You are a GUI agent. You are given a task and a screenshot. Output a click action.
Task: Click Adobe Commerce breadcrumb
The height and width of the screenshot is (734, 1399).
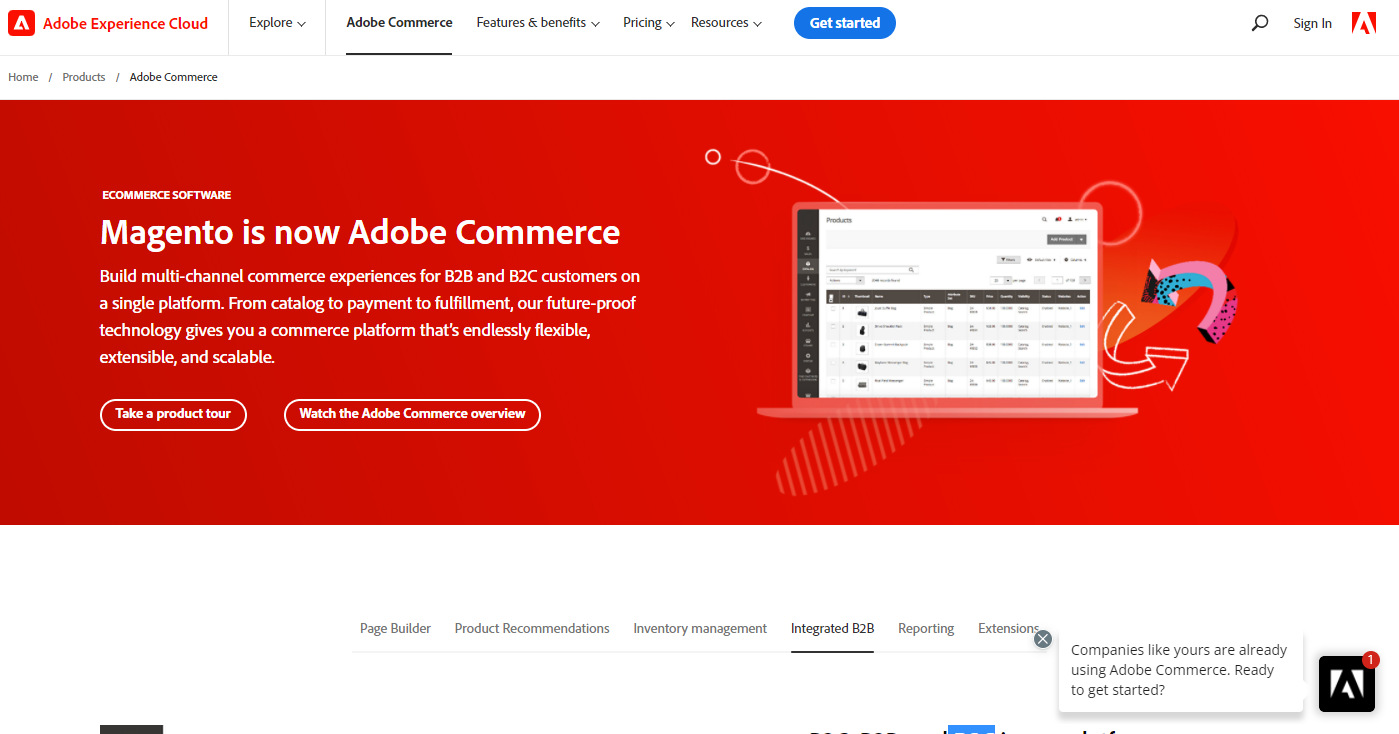174,77
